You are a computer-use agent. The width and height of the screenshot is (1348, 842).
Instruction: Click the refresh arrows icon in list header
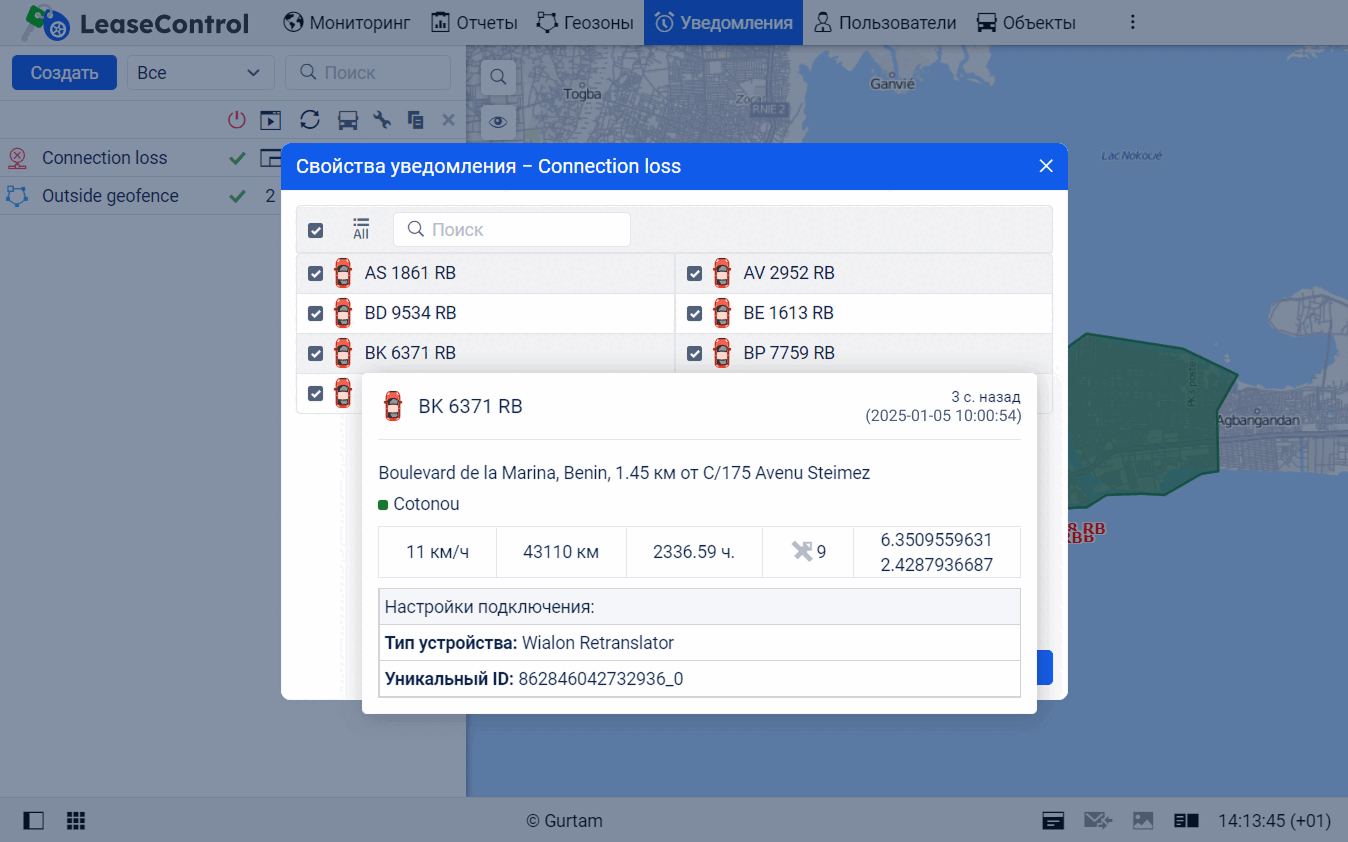[x=310, y=120]
